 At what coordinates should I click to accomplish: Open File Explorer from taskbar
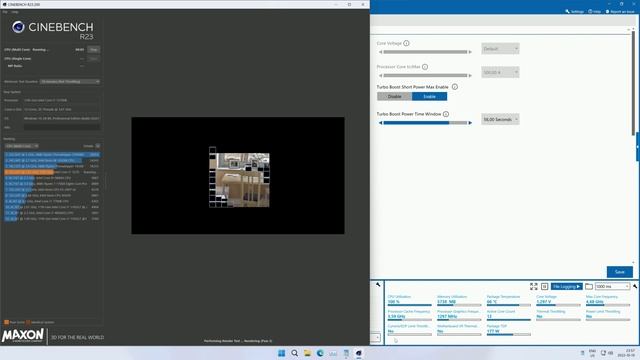[x=307, y=353]
